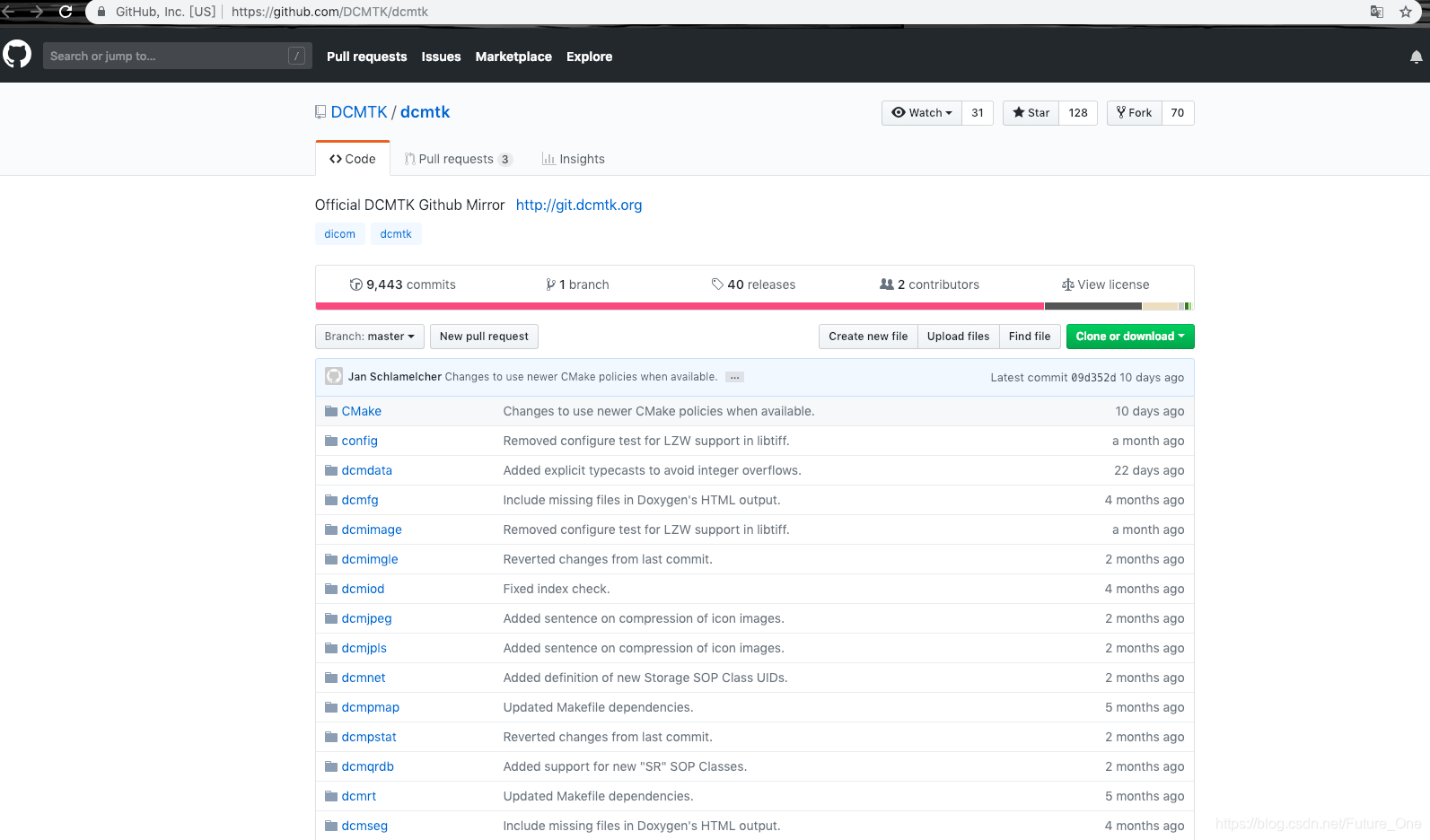Click the dcmtk topic tag
This screenshot has width=1430, height=840.
(x=396, y=234)
